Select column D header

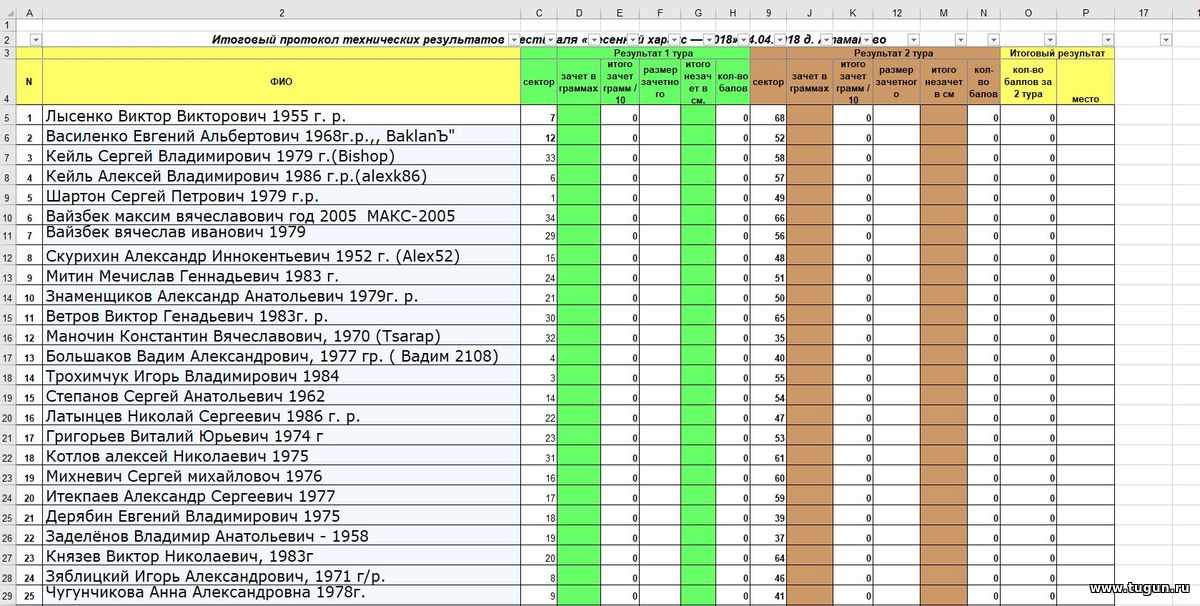coord(579,12)
